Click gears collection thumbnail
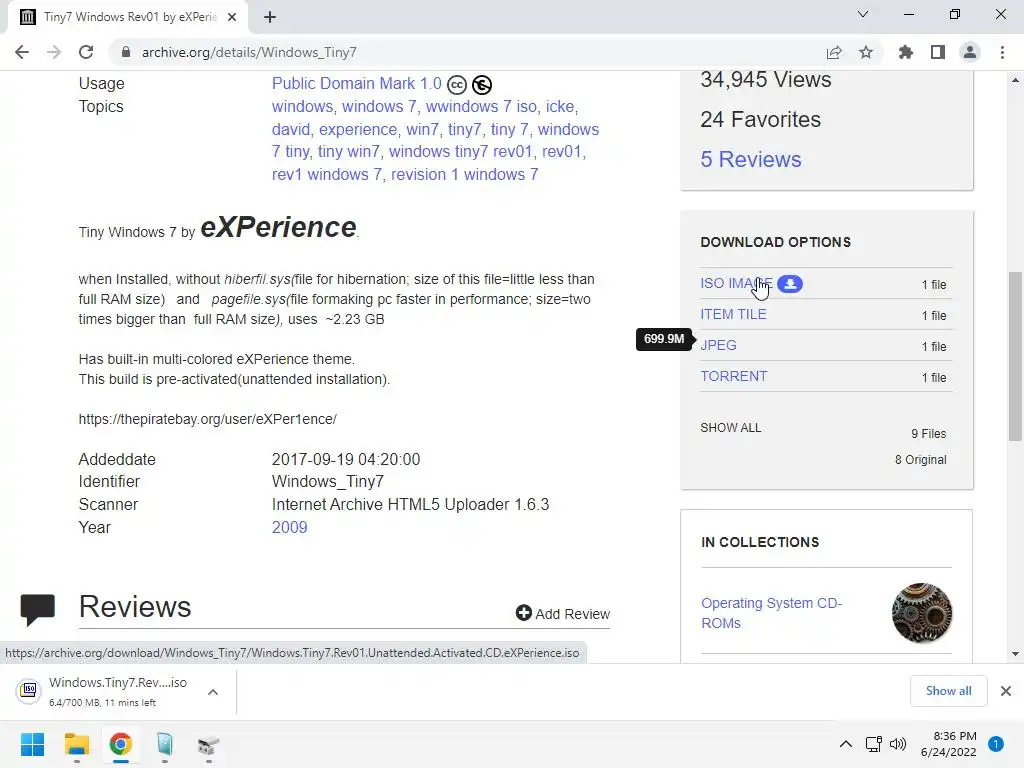 tap(921, 613)
